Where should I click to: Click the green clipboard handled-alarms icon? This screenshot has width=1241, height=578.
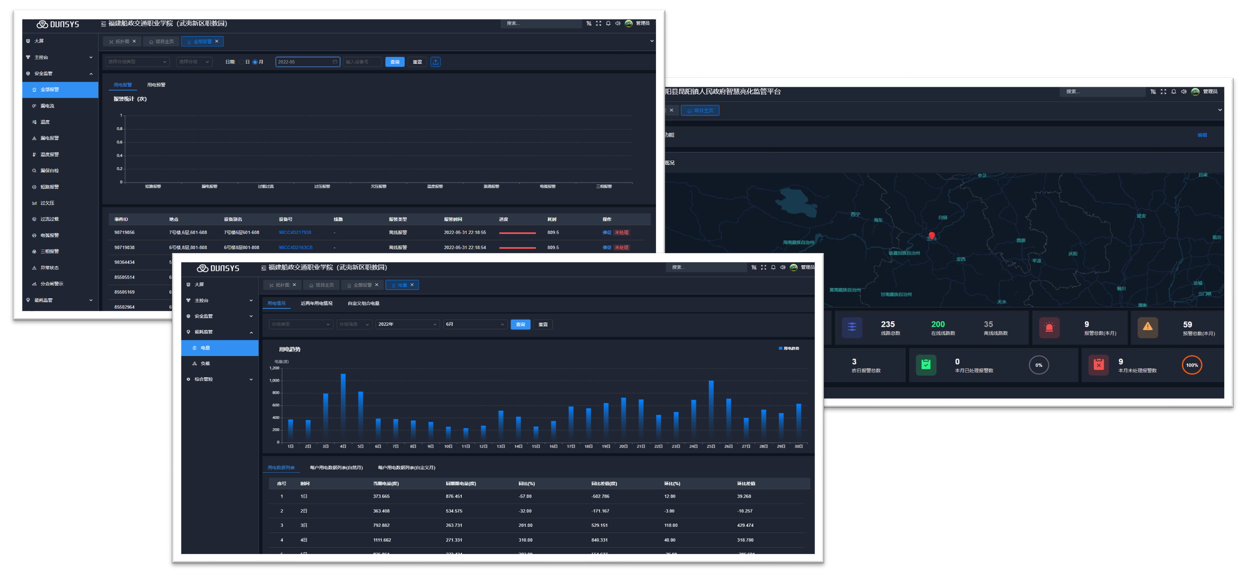pos(926,365)
